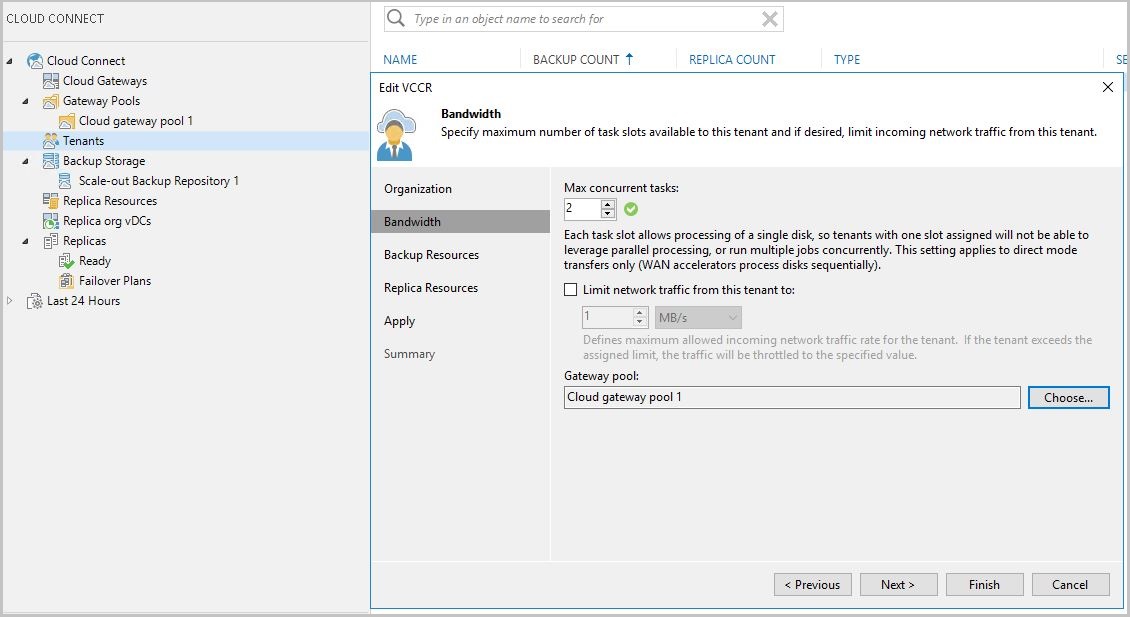The height and width of the screenshot is (617, 1130).
Task: Click the search magnifier icon
Action: coord(395,18)
